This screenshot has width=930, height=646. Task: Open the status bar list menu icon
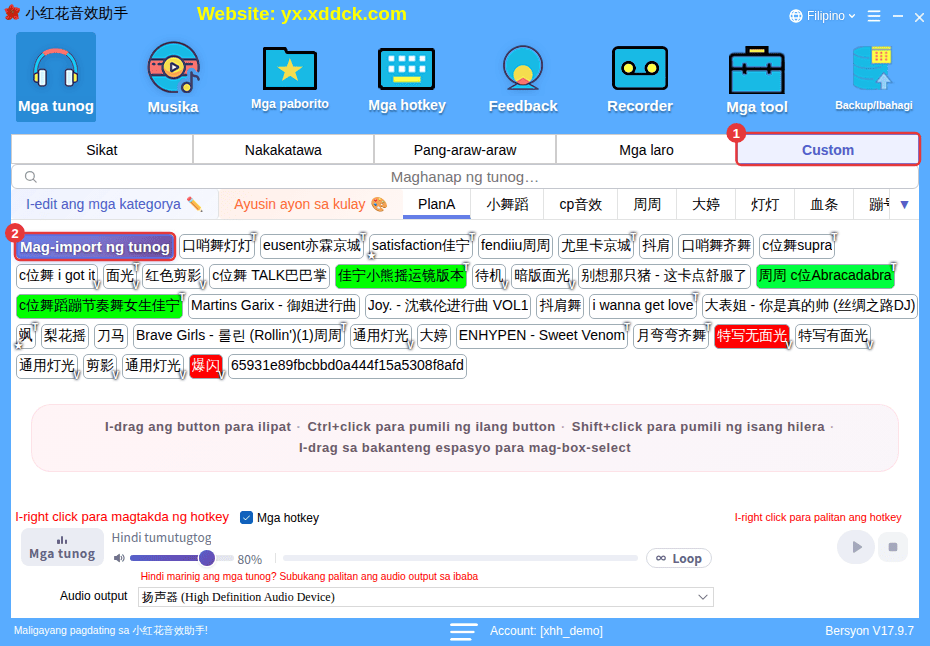[x=463, y=631]
